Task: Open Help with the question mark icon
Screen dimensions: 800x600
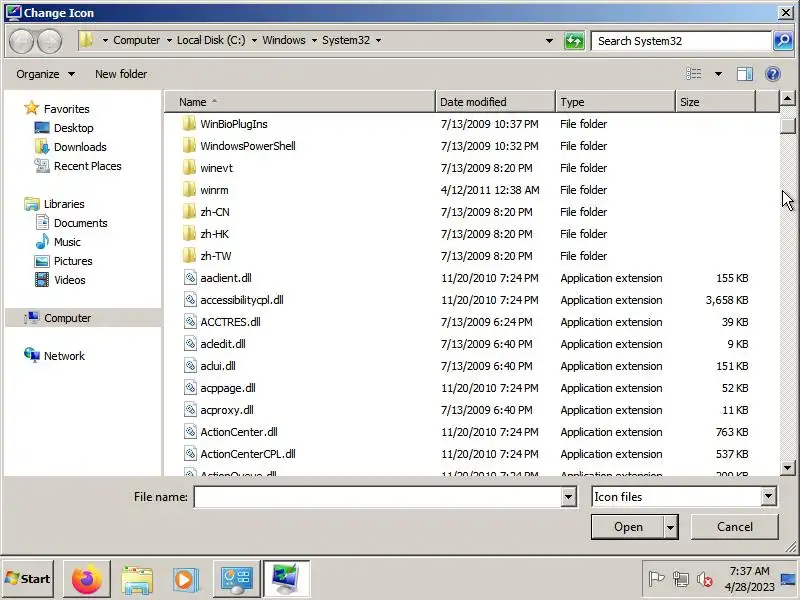Action: coord(773,74)
